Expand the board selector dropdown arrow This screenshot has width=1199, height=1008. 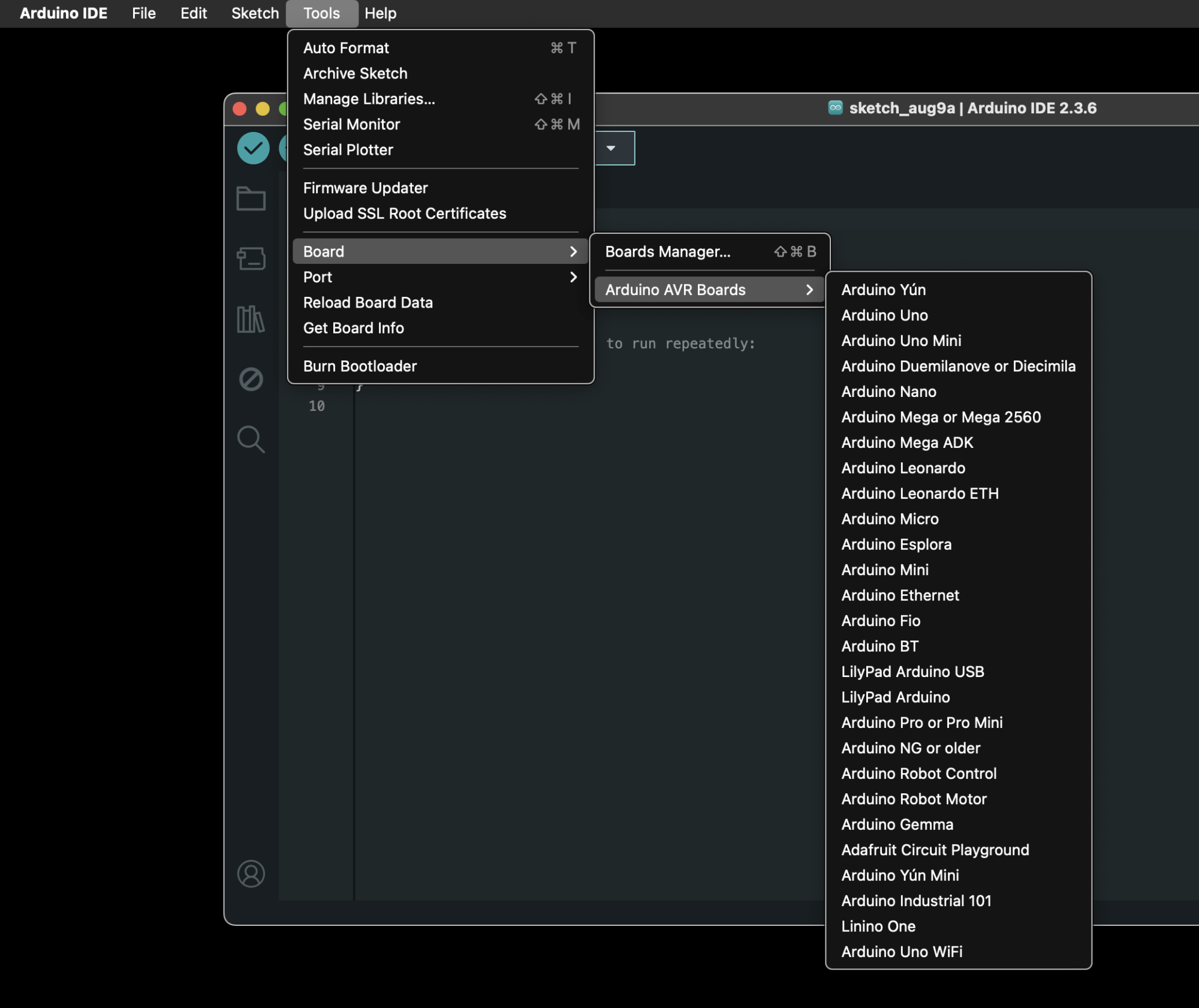pyautogui.click(x=611, y=148)
